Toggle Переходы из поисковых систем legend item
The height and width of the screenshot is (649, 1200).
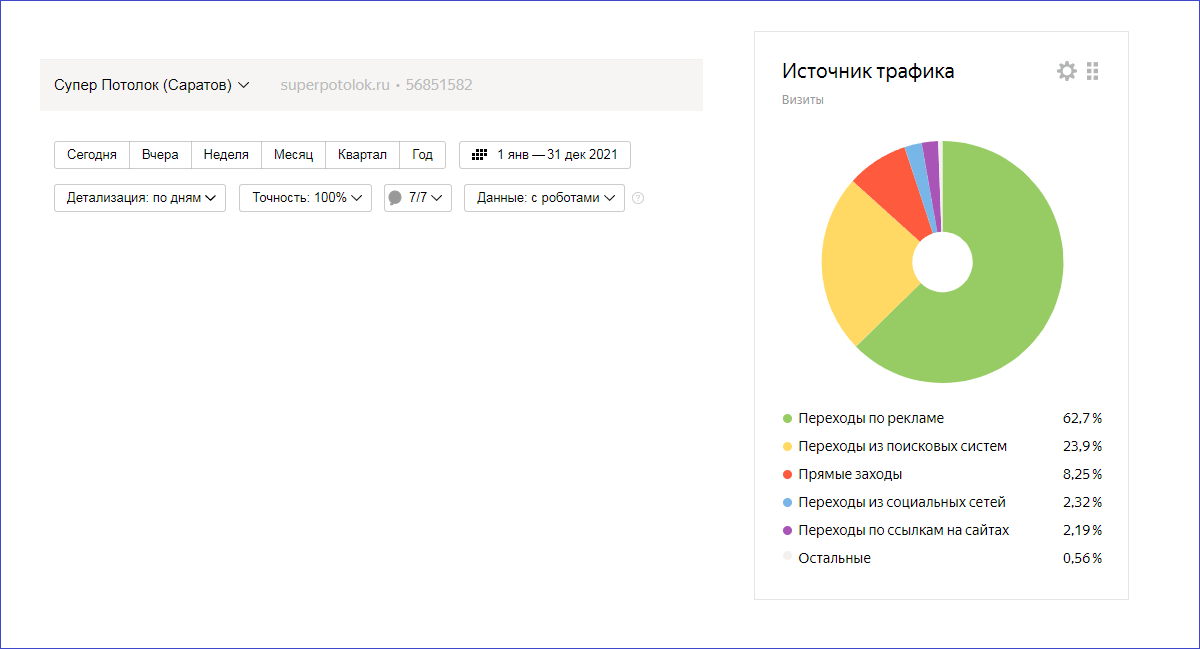pos(902,446)
